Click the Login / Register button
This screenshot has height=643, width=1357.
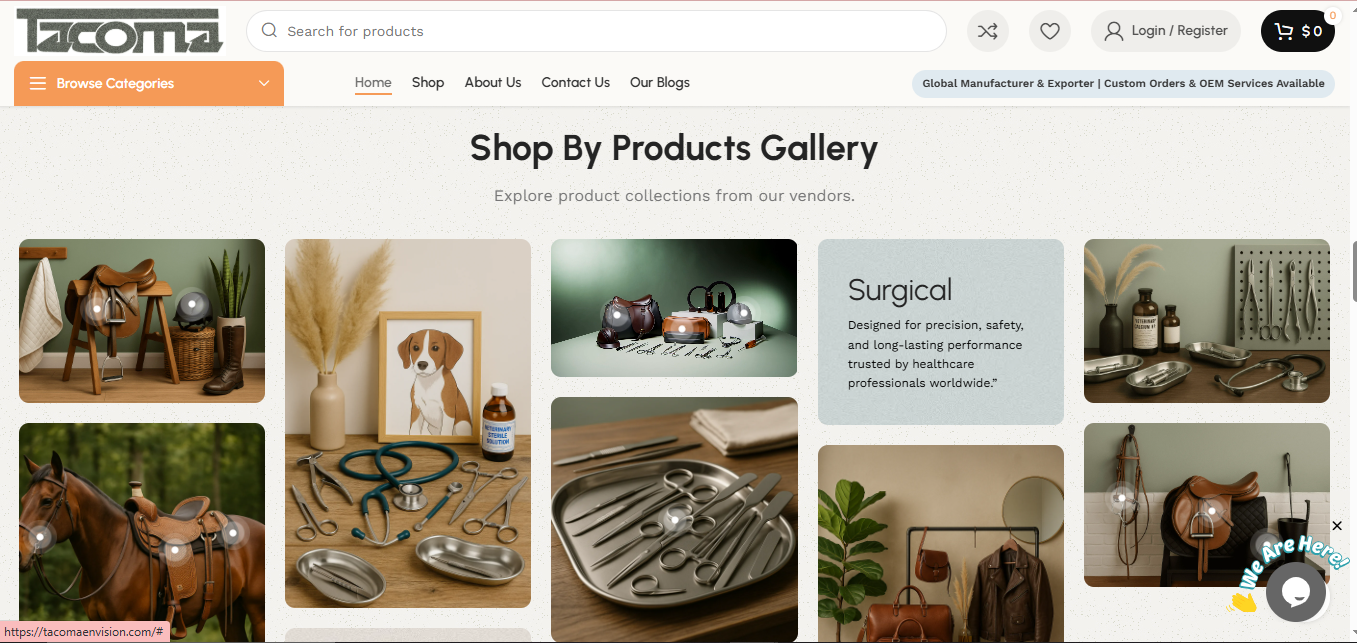[1166, 31]
